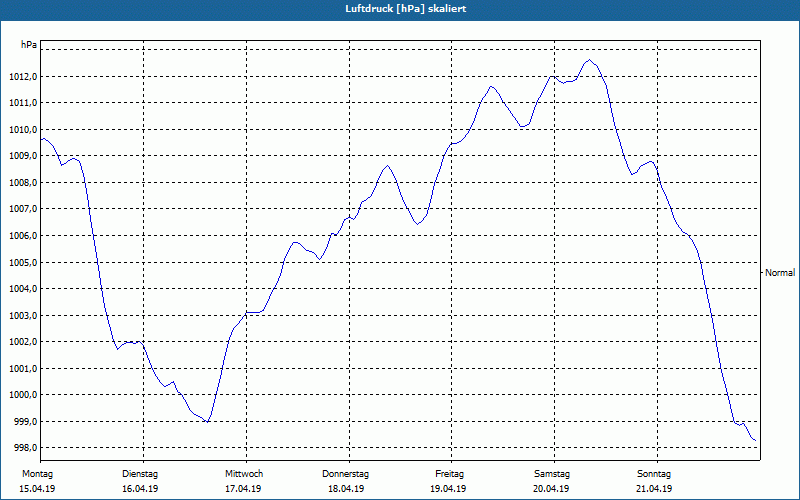Click the '998,0' y-axis value
The image size is (800, 500).
[x=25, y=448]
